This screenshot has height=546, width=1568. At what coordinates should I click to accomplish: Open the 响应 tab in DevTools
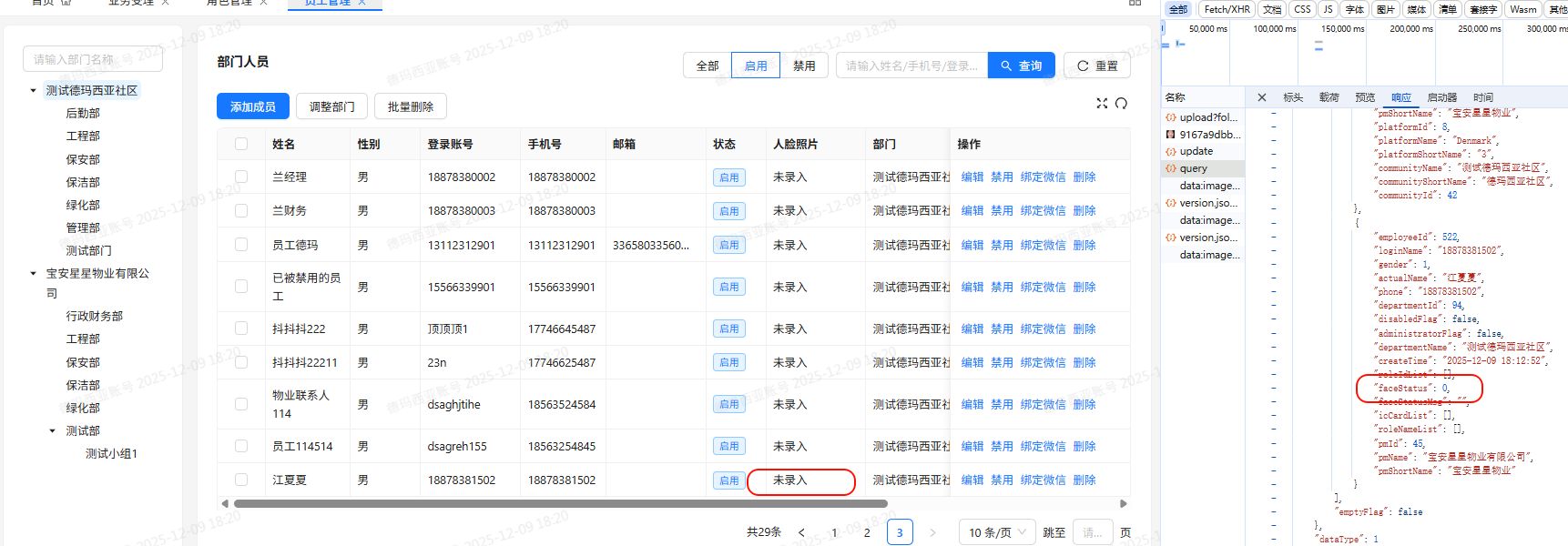coord(1401,97)
